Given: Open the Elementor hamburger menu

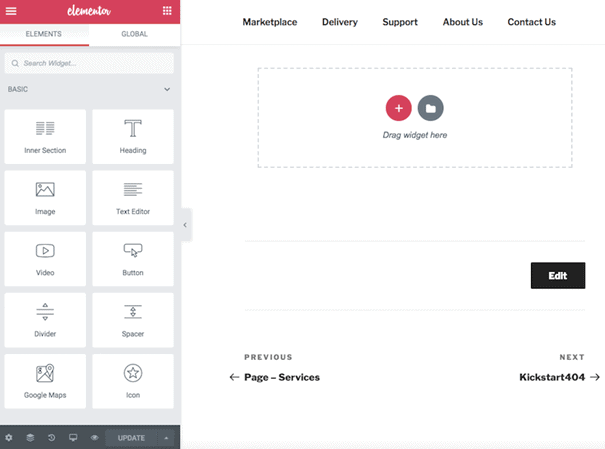Looking at the screenshot, I should pos(11,11).
